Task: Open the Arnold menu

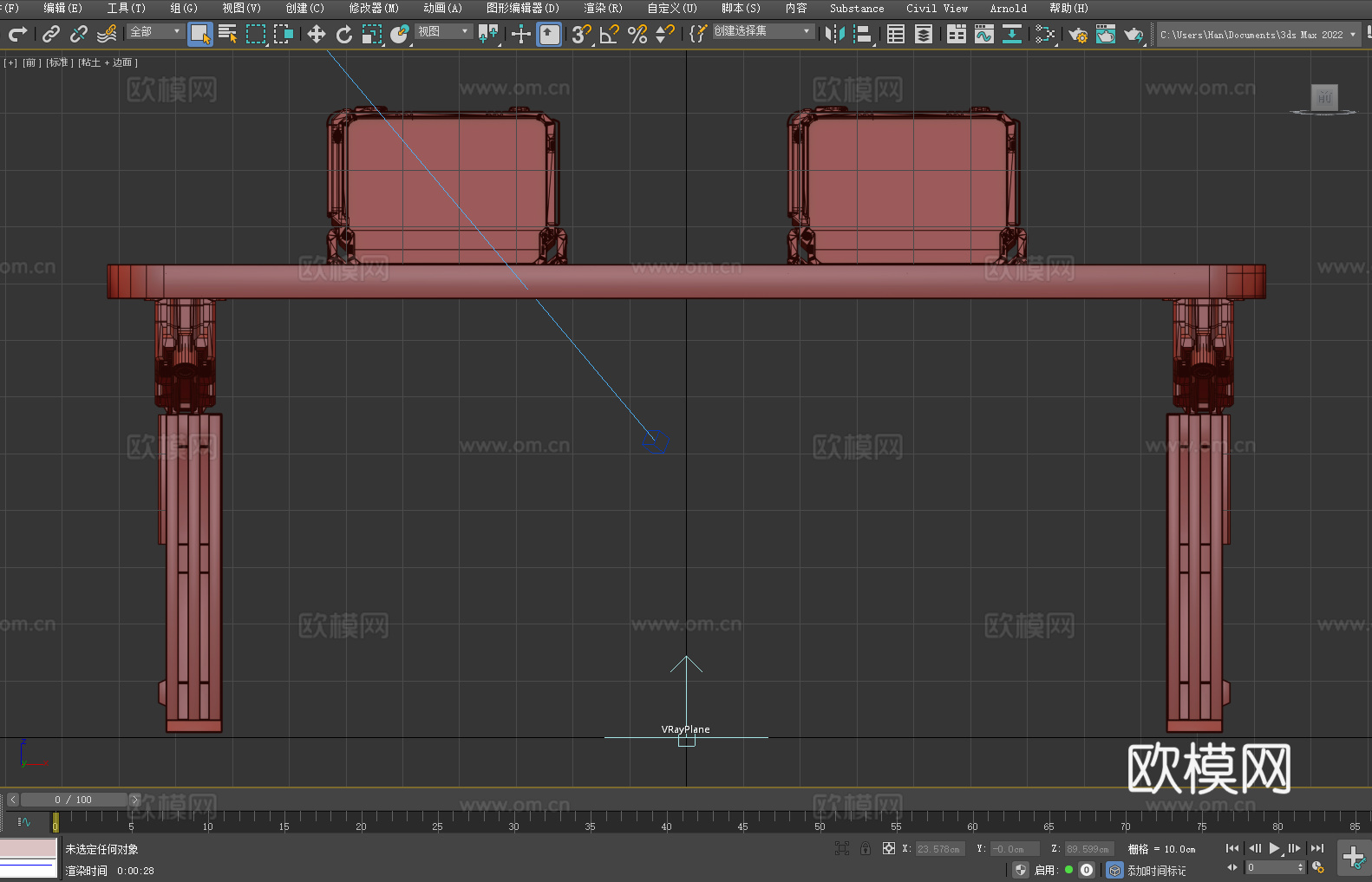Action: 1009,9
